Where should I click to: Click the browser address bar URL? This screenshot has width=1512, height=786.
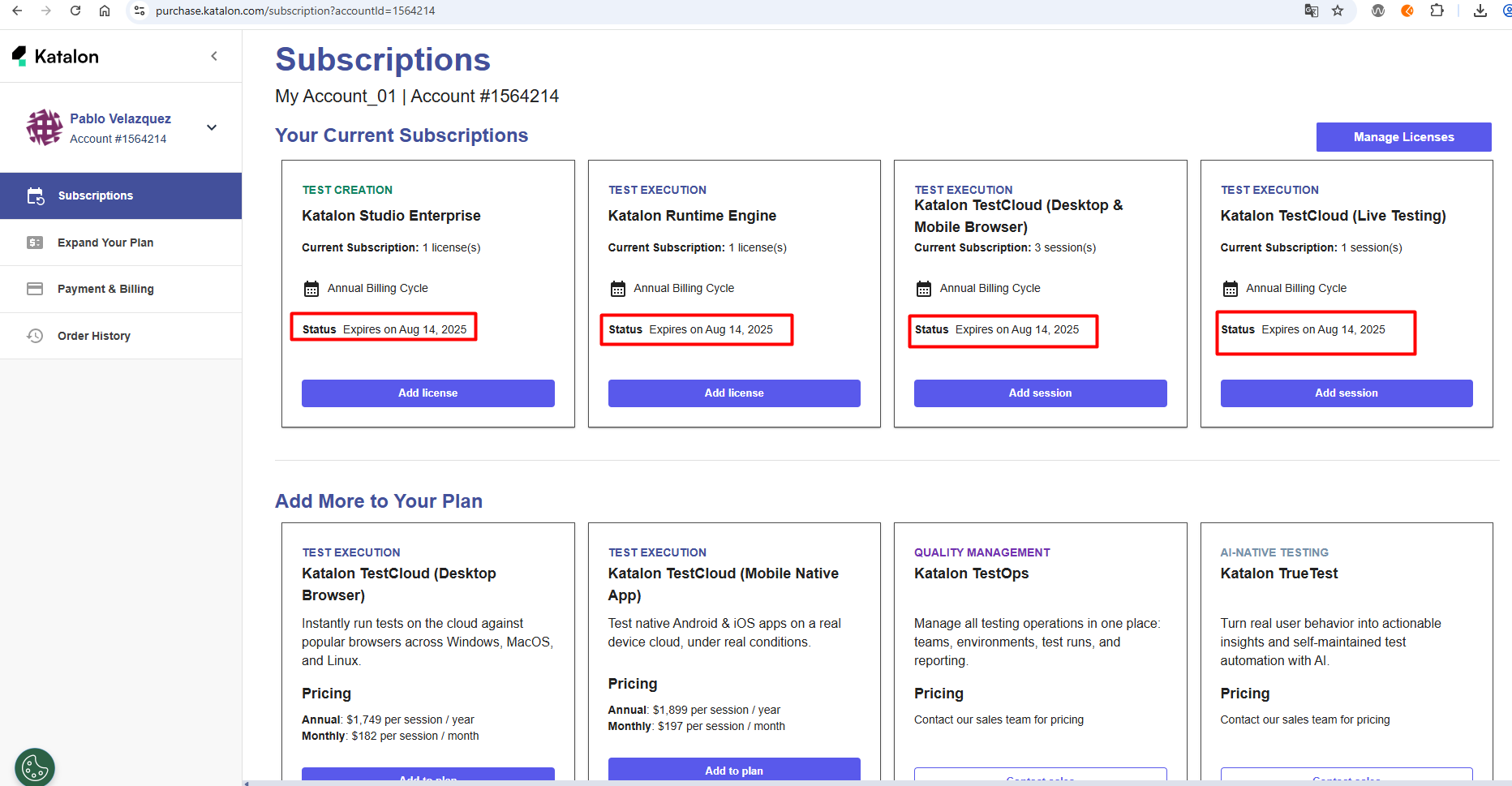[x=295, y=11]
